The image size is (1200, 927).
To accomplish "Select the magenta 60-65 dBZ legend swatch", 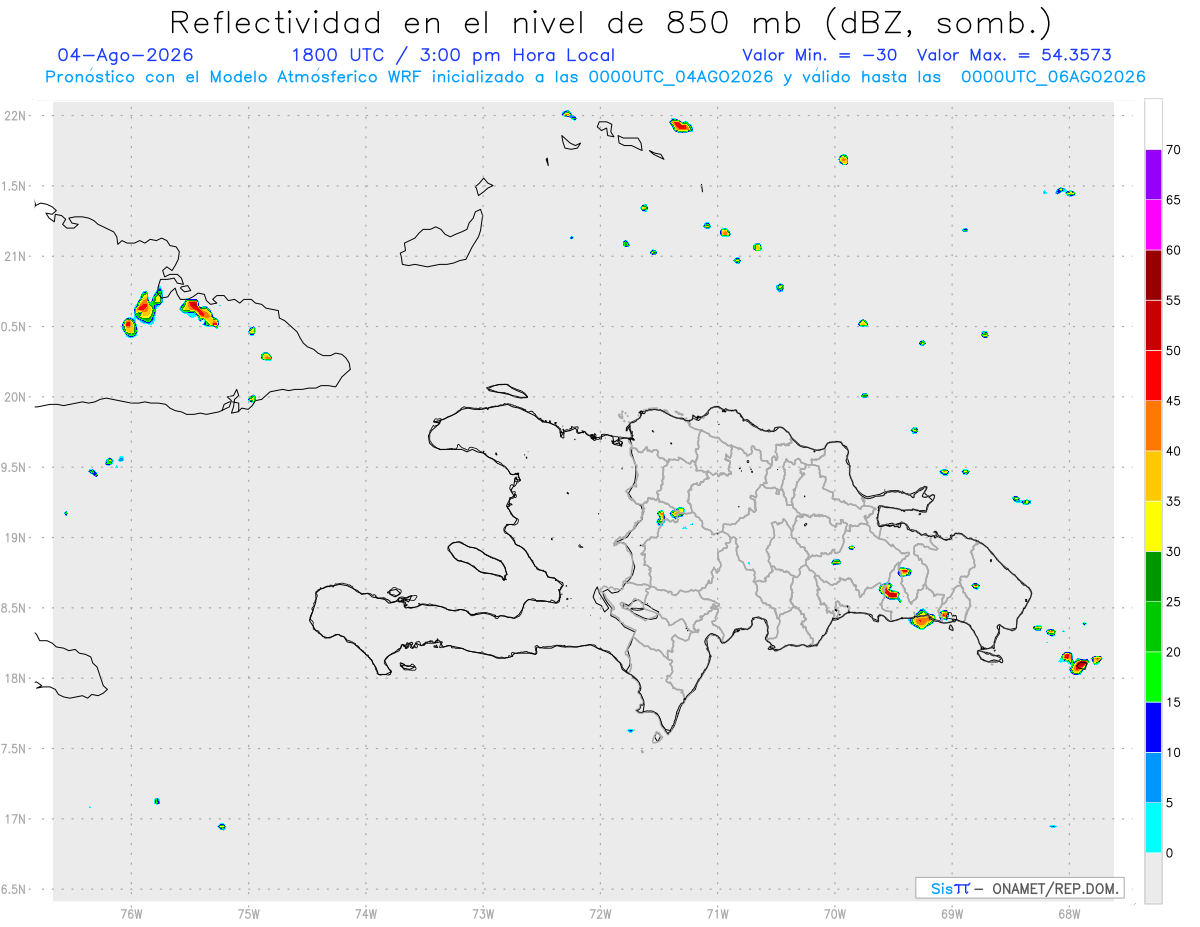I will 1153,225.
